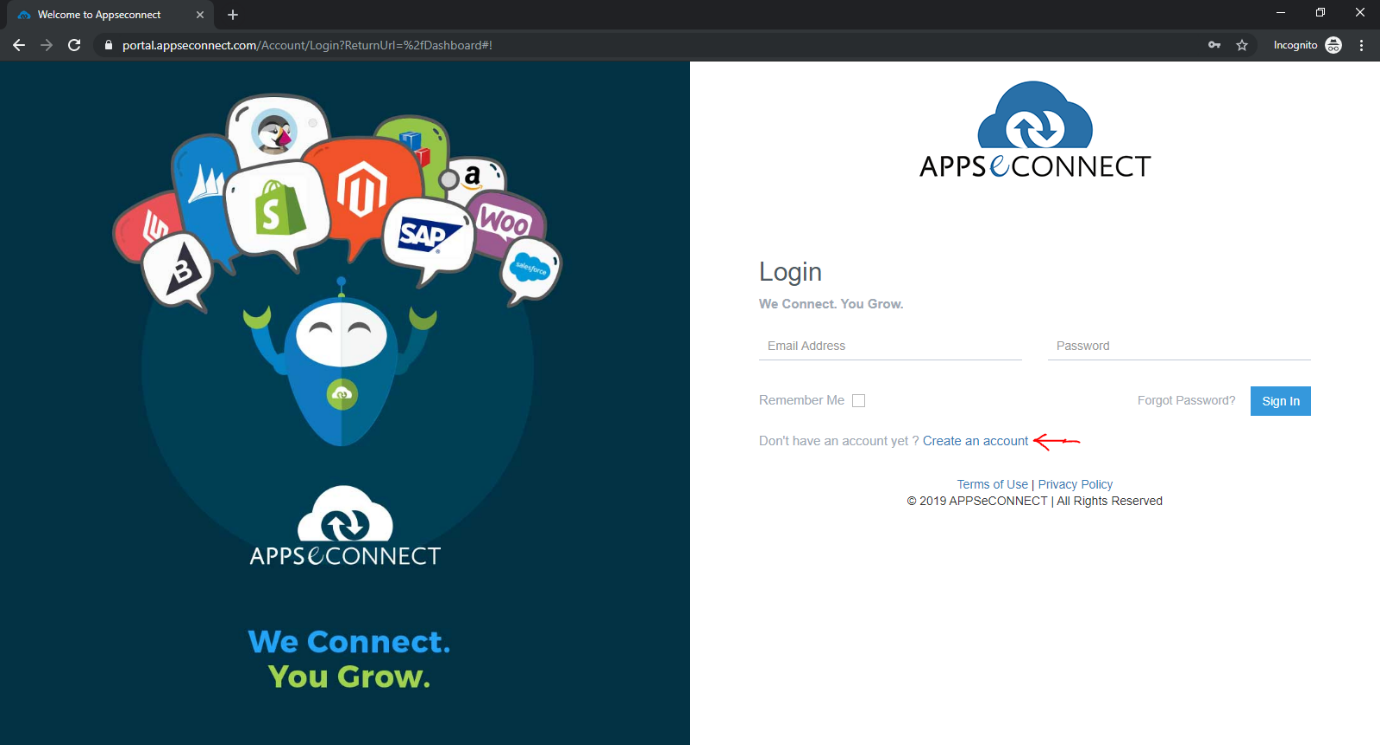Reload the page with refresh icon

click(x=74, y=45)
